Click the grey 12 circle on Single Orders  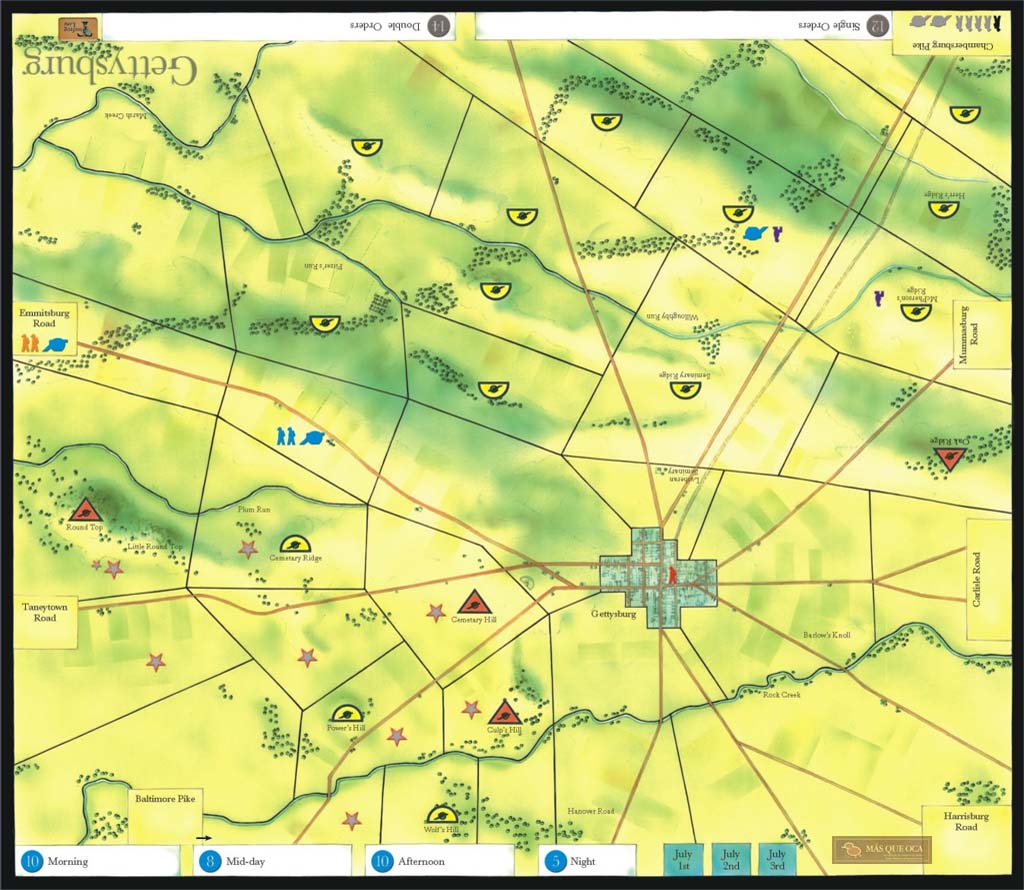878,25
